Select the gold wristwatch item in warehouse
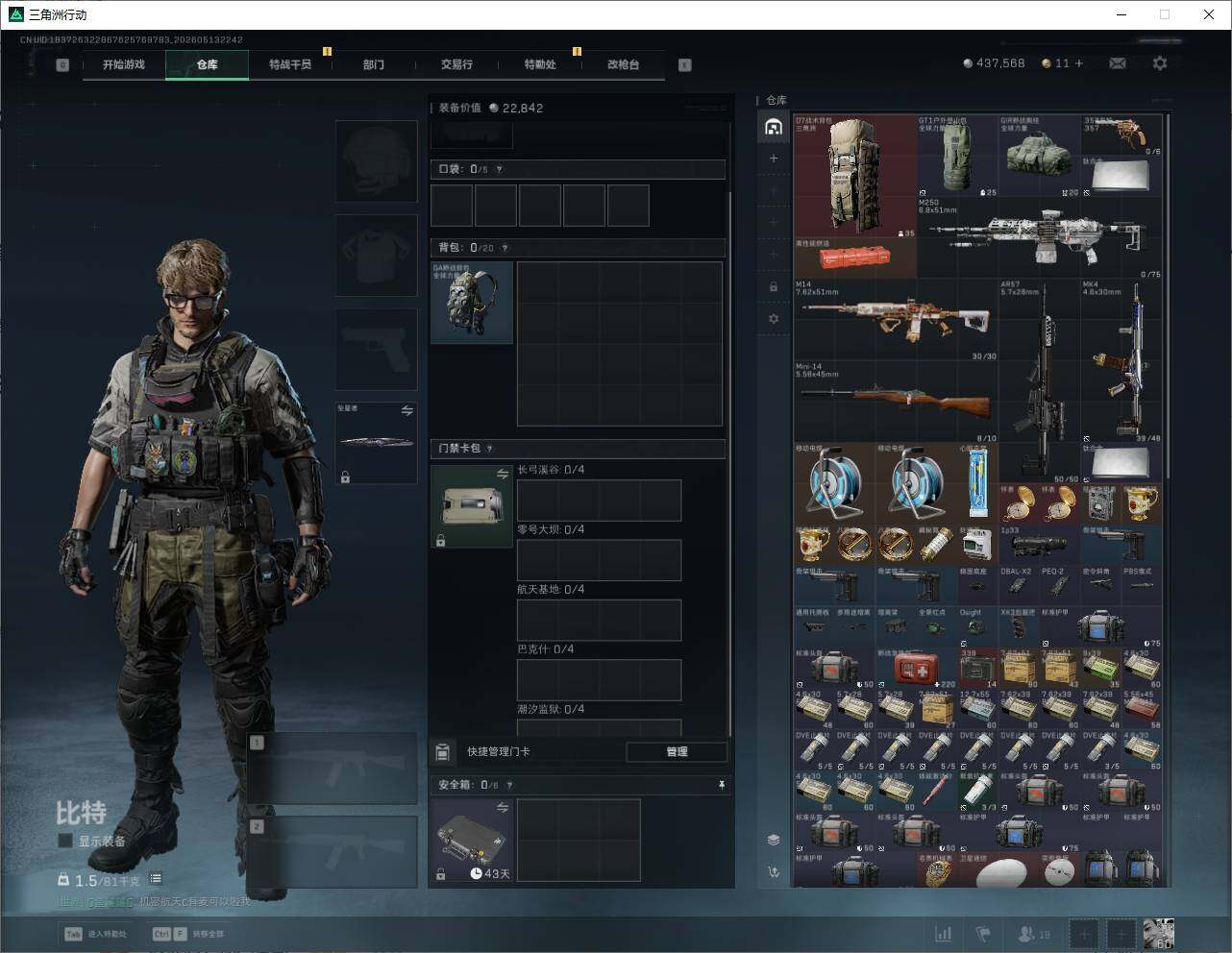 (937, 870)
